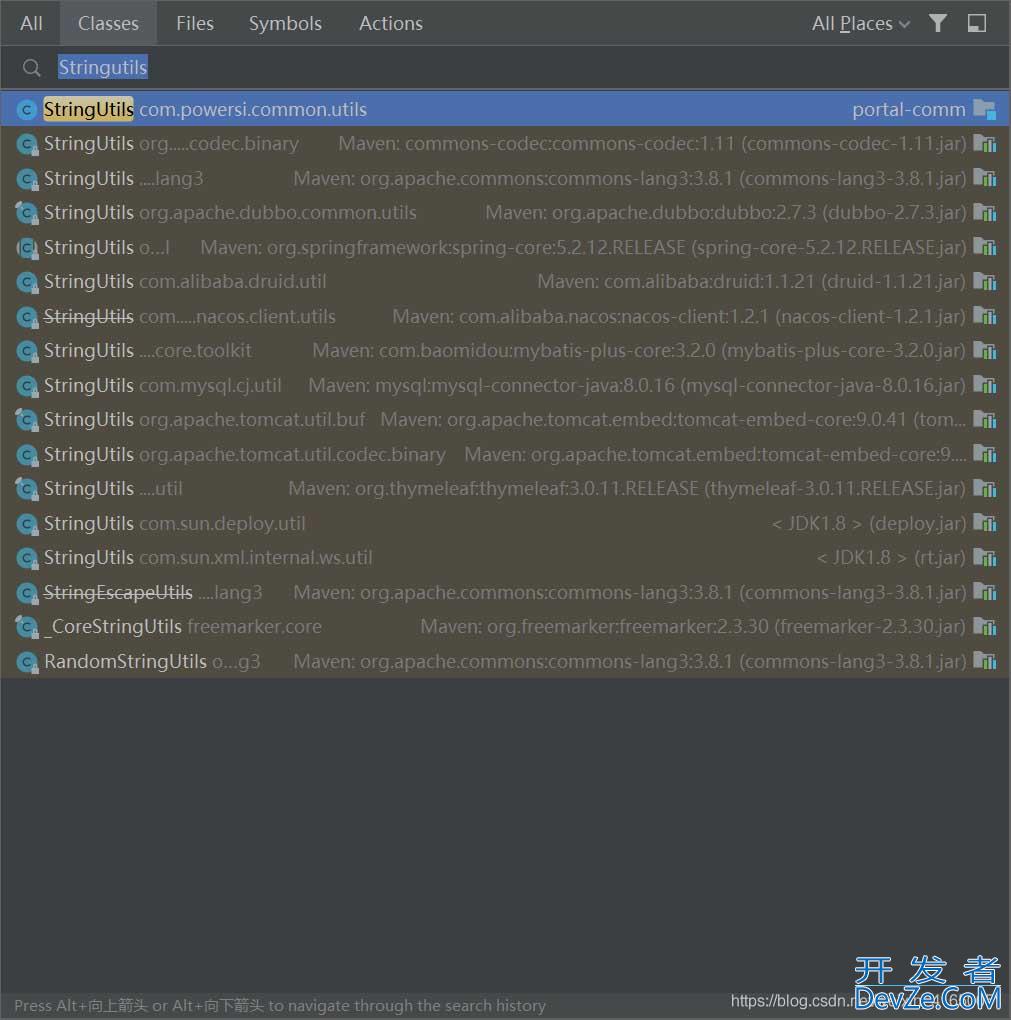Screen dimensions: 1011x1020
Task: Click library icon beside freemarker-2.3.30.jar
Action: [984, 626]
